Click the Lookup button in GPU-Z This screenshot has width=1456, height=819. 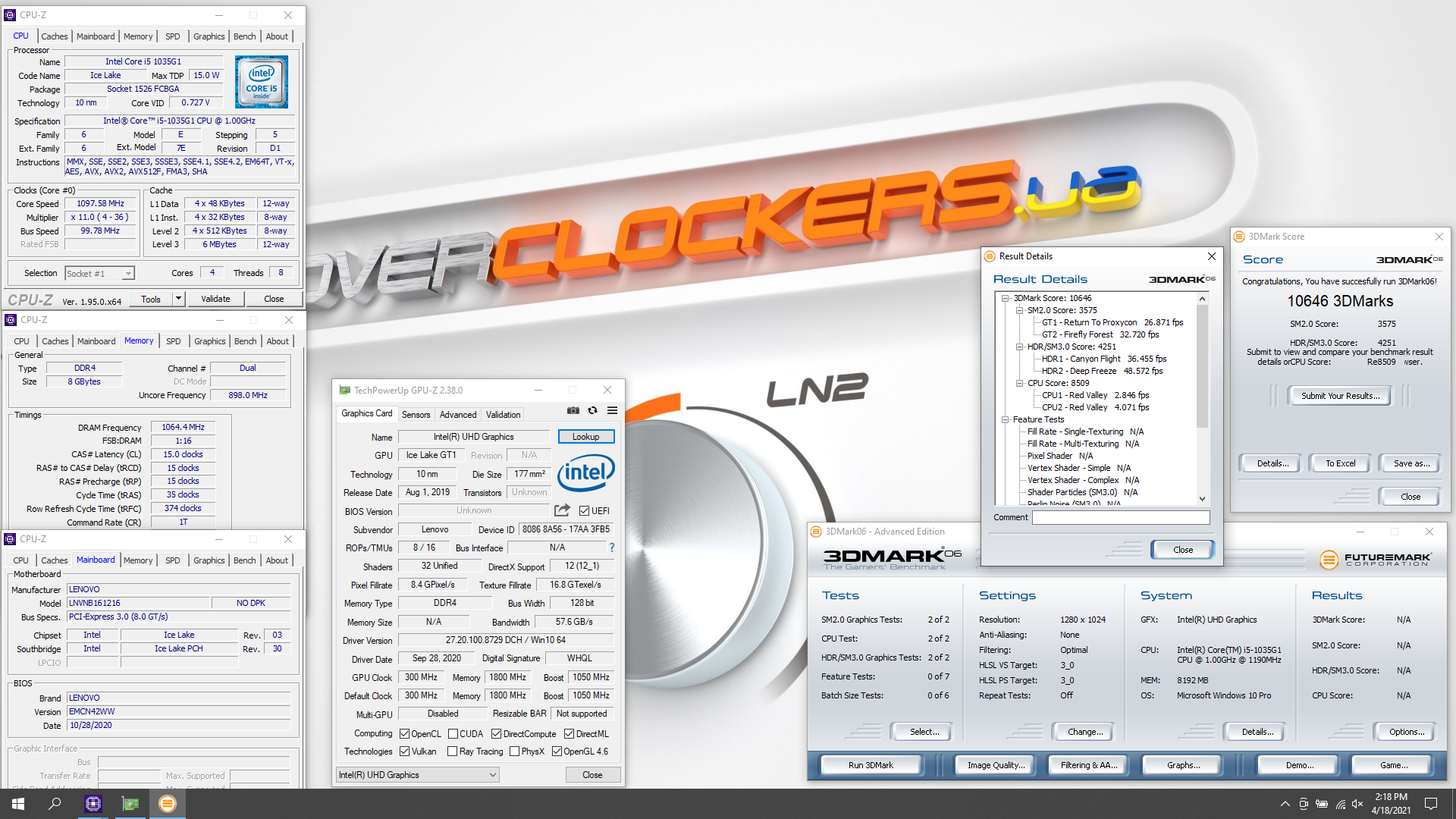tap(585, 437)
